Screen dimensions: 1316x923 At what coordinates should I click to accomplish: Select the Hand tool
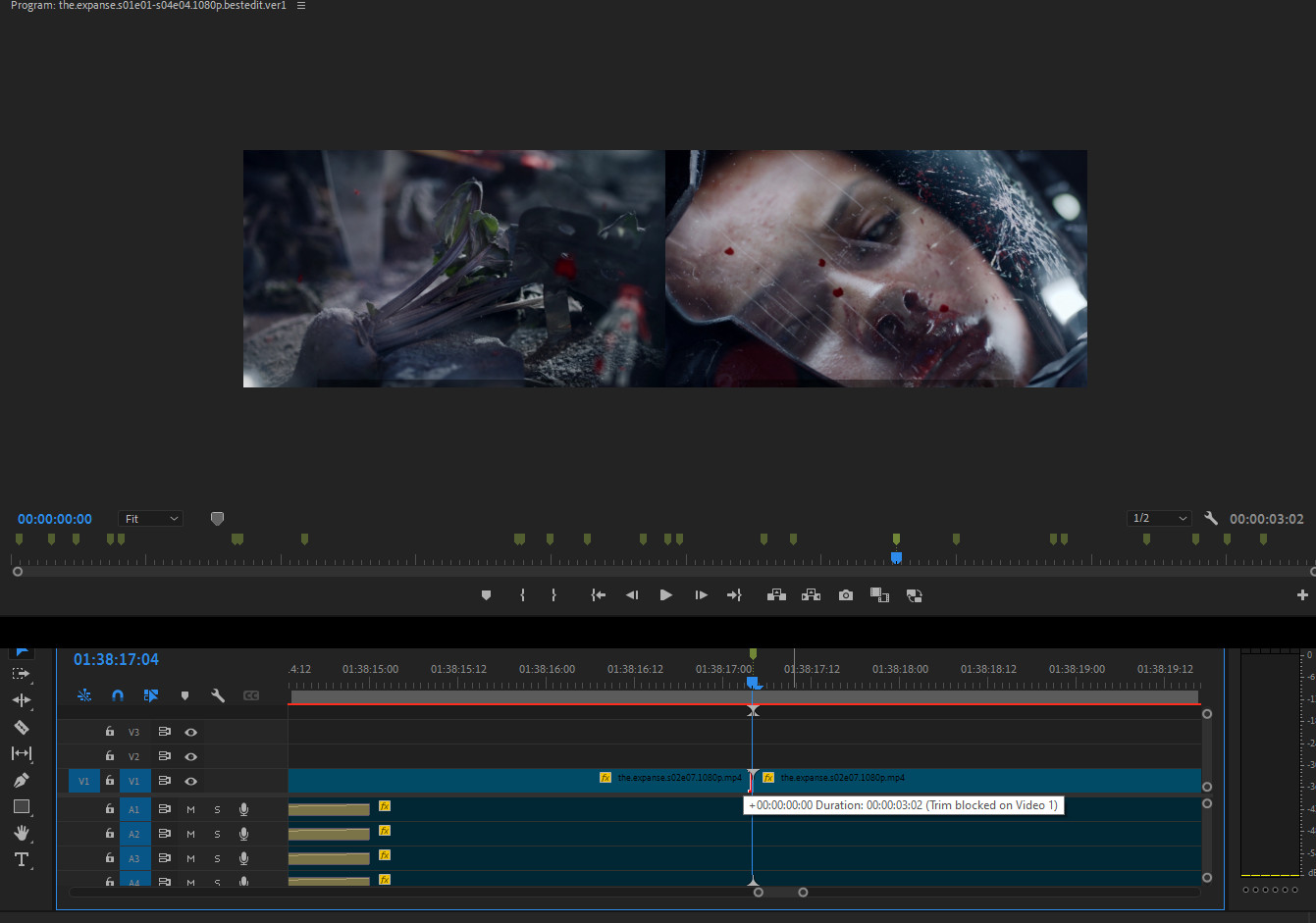pyautogui.click(x=22, y=833)
